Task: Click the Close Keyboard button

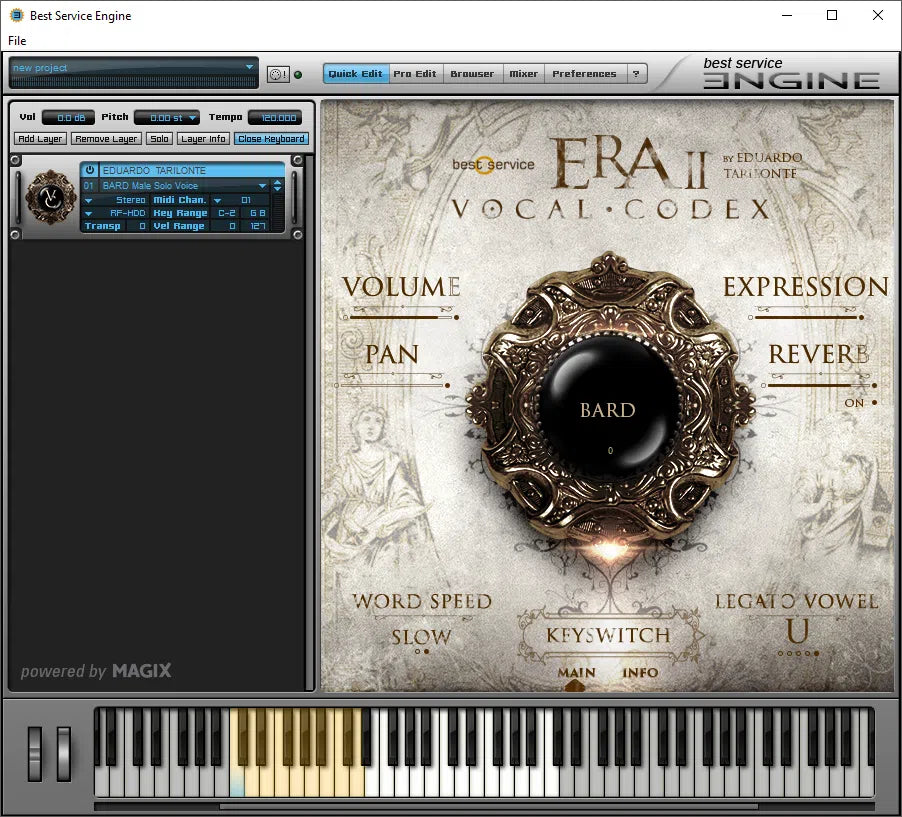Action: (x=271, y=138)
